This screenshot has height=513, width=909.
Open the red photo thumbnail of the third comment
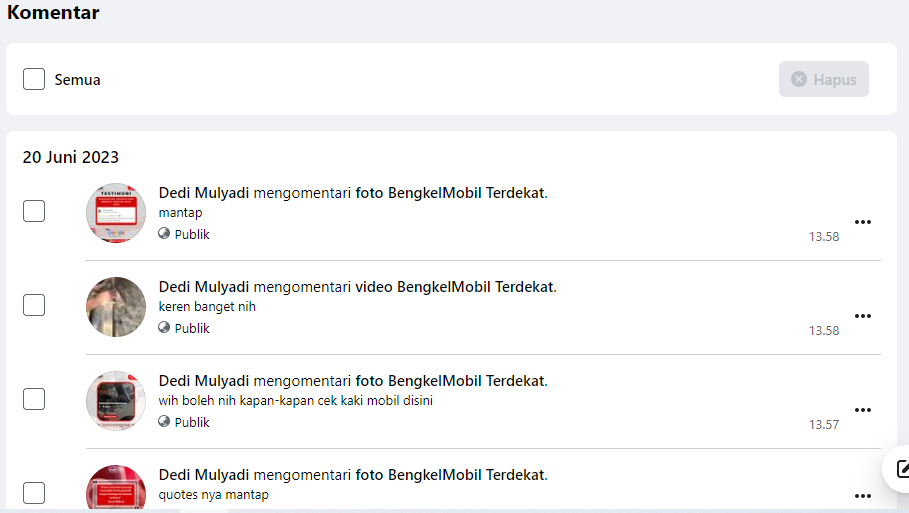pyautogui.click(x=116, y=401)
